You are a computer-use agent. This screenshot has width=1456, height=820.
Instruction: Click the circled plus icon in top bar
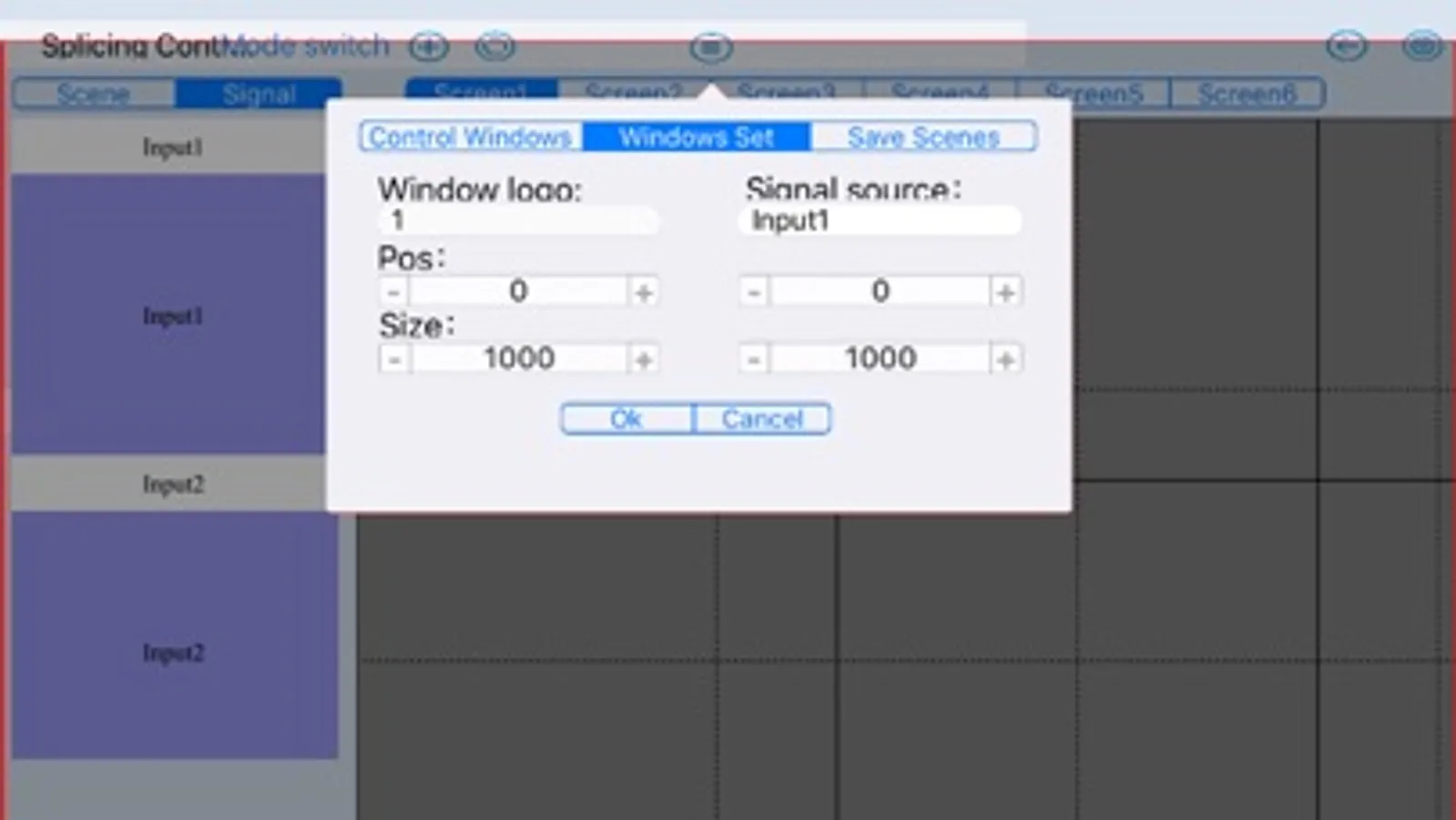coord(429,46)
